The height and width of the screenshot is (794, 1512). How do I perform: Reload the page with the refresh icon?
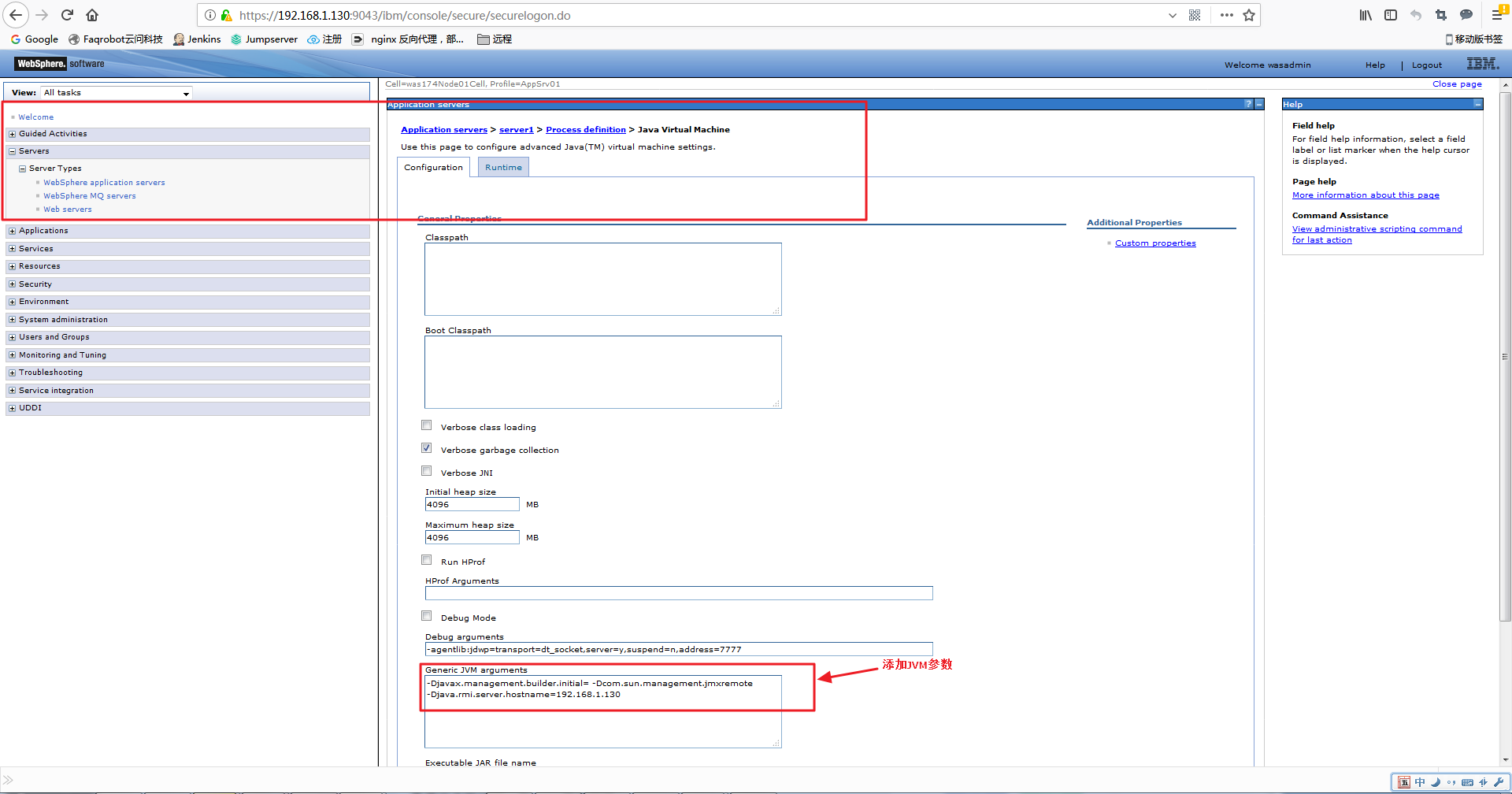[x=67, y=15]
